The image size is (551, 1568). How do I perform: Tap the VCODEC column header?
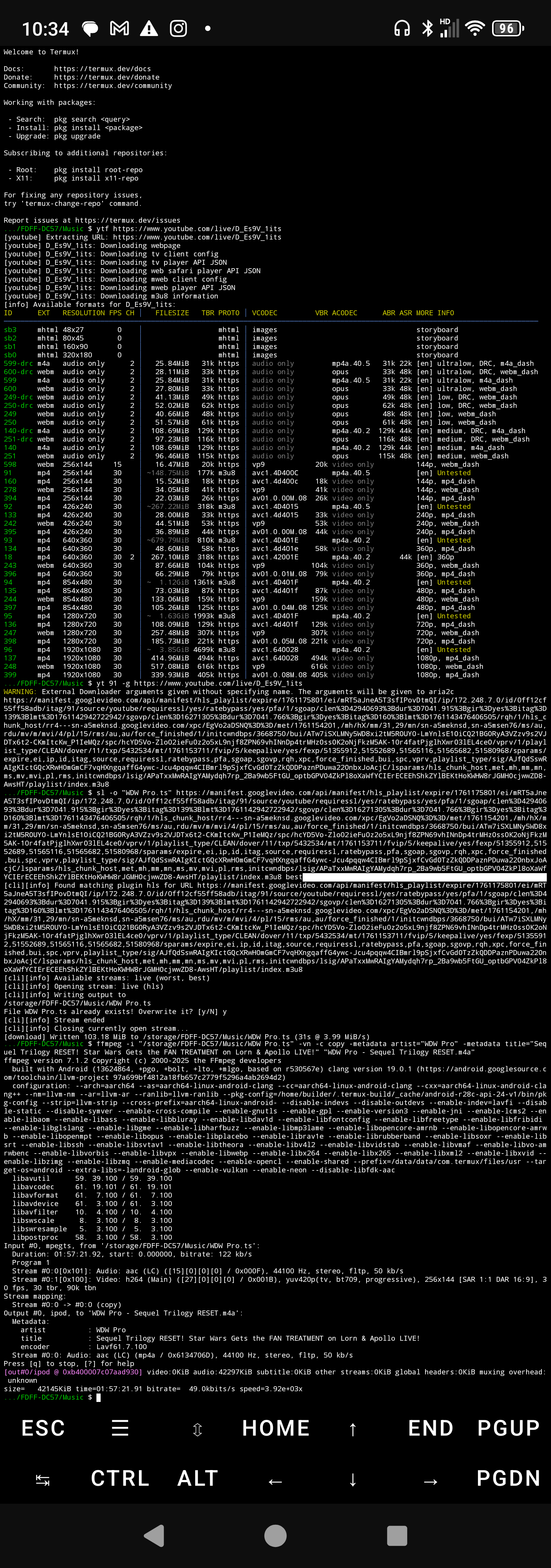click(265, 313)
